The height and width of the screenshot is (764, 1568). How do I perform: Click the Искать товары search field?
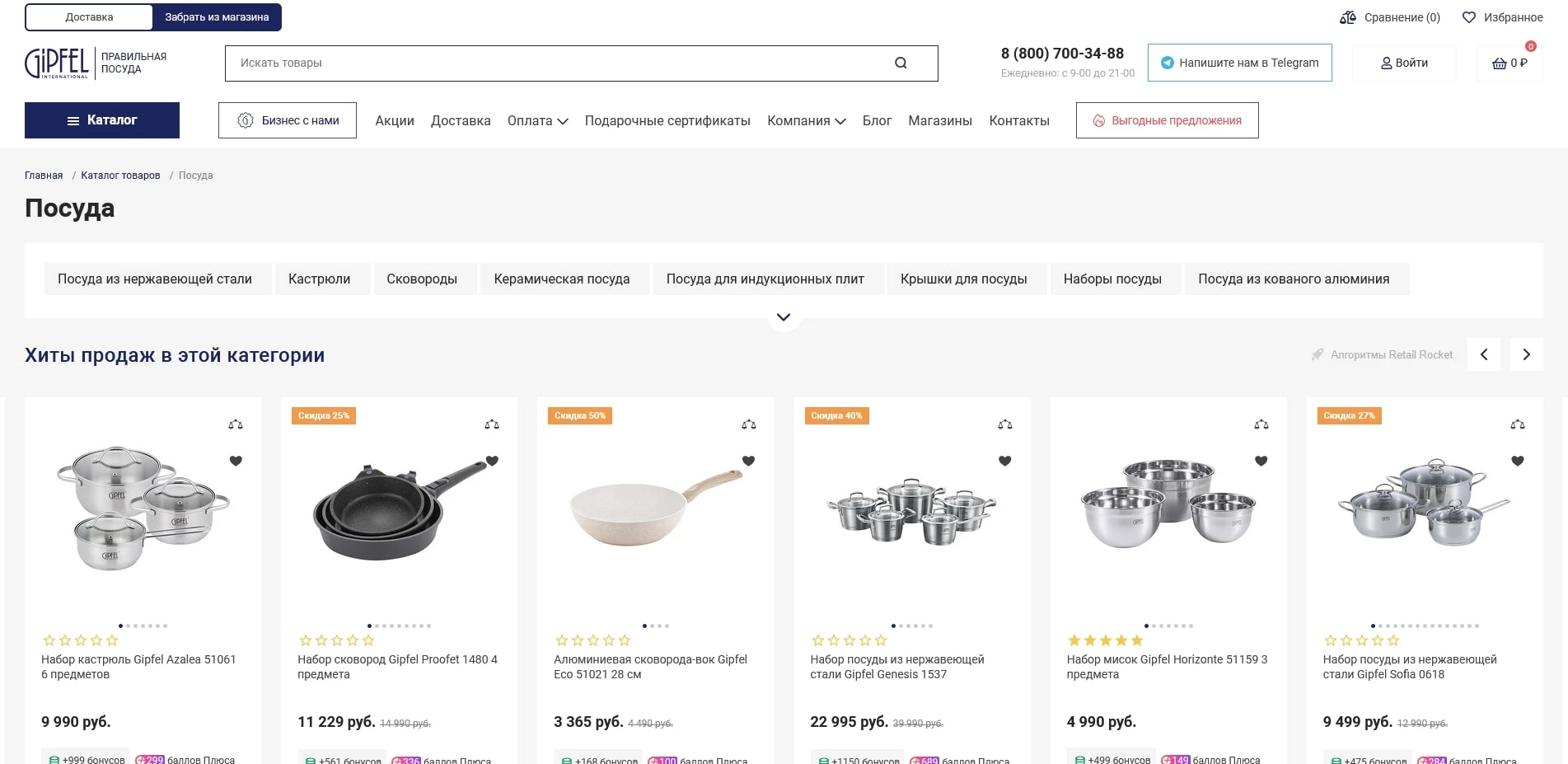[560, 63]
